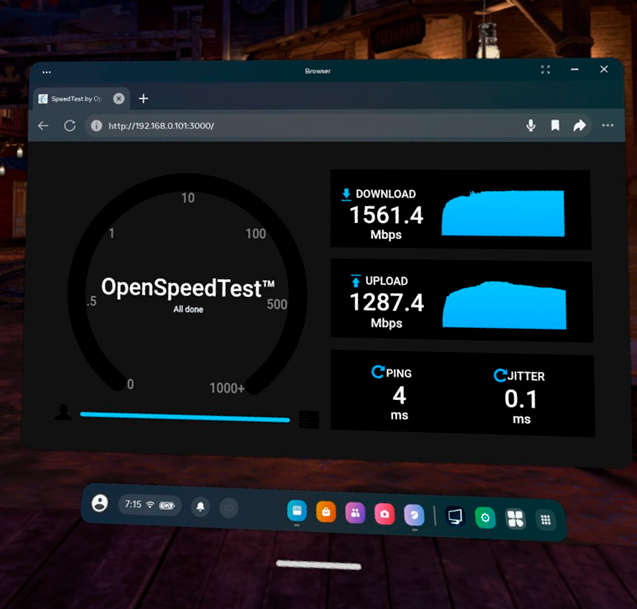Open the remote desktop monitor icon

point(455,516)
